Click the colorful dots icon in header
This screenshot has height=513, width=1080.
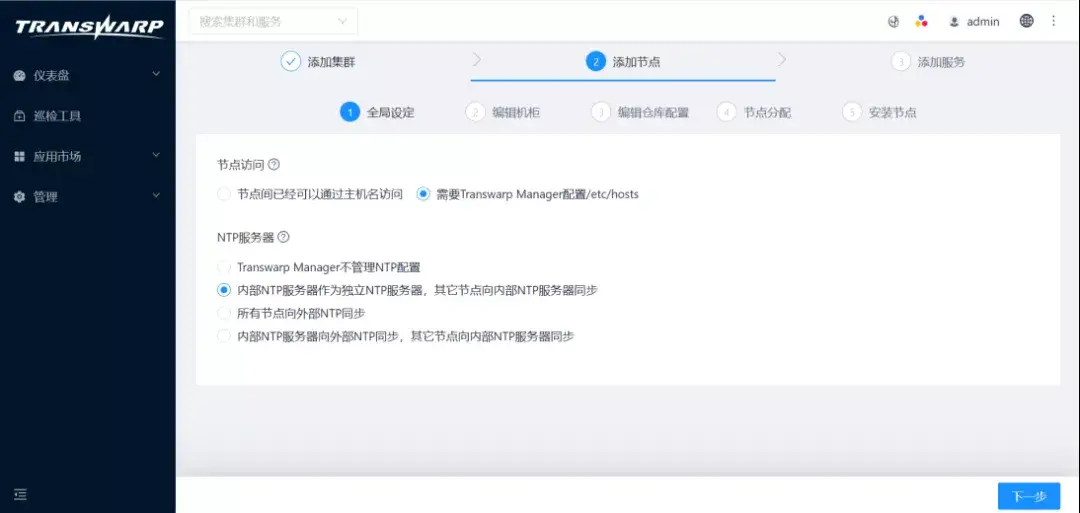[x=921, y=21]
